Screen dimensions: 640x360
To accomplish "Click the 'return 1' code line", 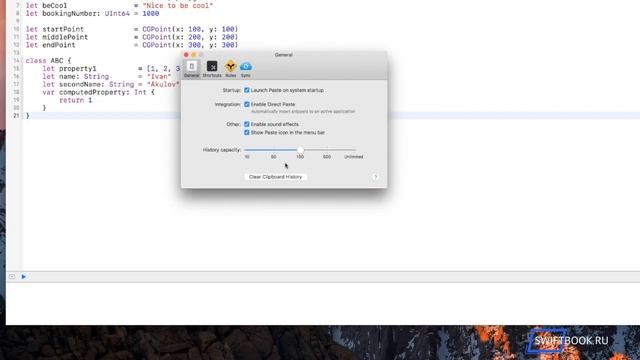I will (x=76, y=100).
